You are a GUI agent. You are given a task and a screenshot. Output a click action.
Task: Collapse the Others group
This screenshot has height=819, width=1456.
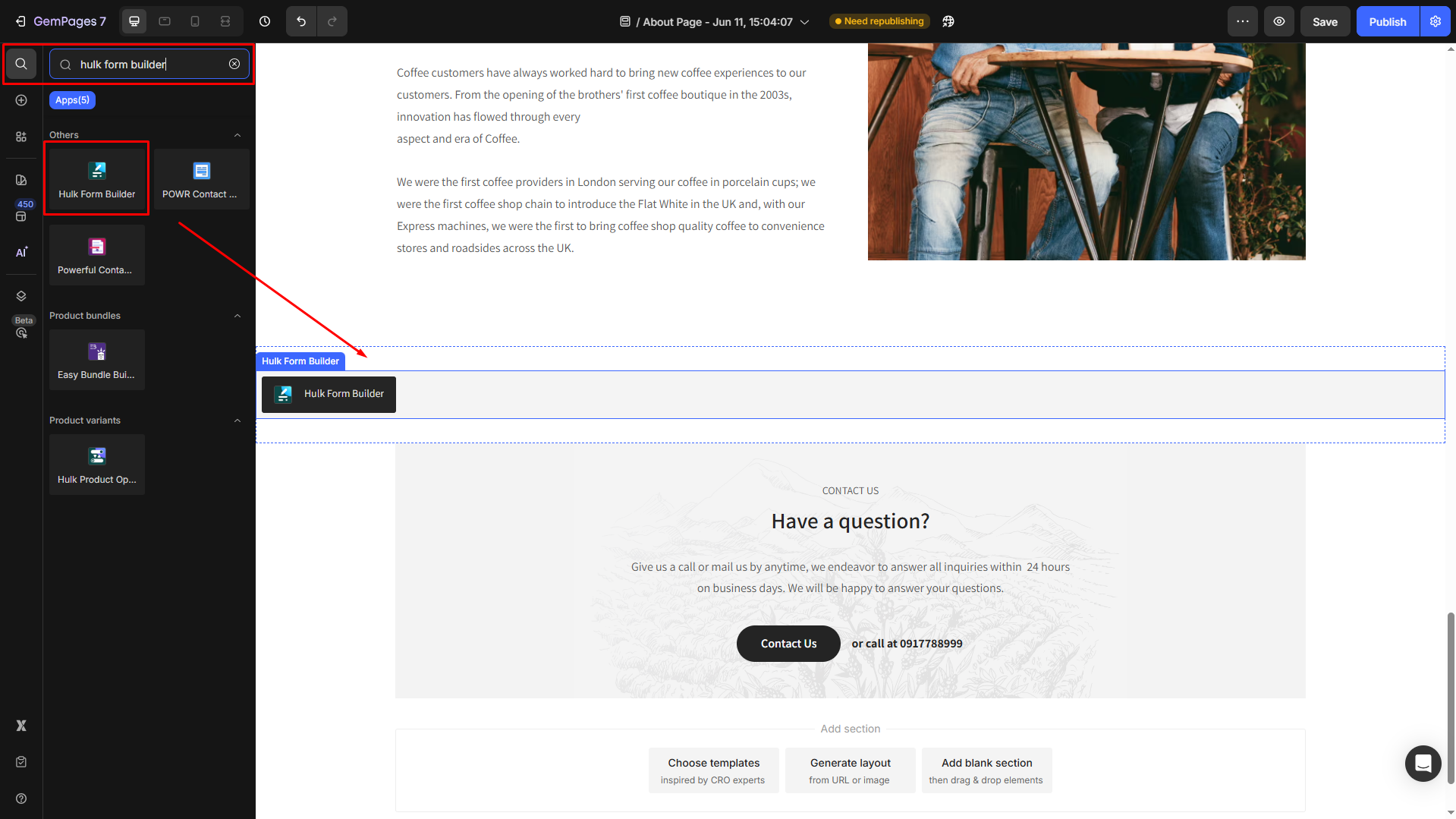pyautogui.click(x=237, y=135)
